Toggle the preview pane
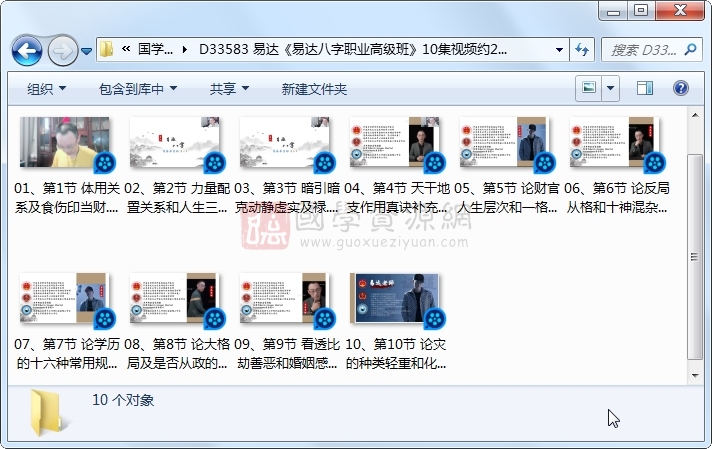712x449 pixels. tap(645, 88)
